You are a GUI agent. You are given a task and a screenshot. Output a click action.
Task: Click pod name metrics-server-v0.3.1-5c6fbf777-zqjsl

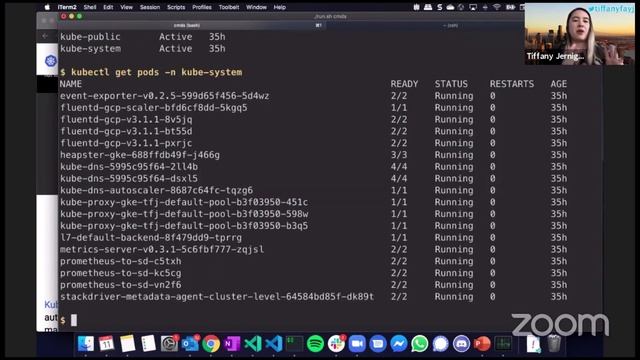click(x=162, y=249)
